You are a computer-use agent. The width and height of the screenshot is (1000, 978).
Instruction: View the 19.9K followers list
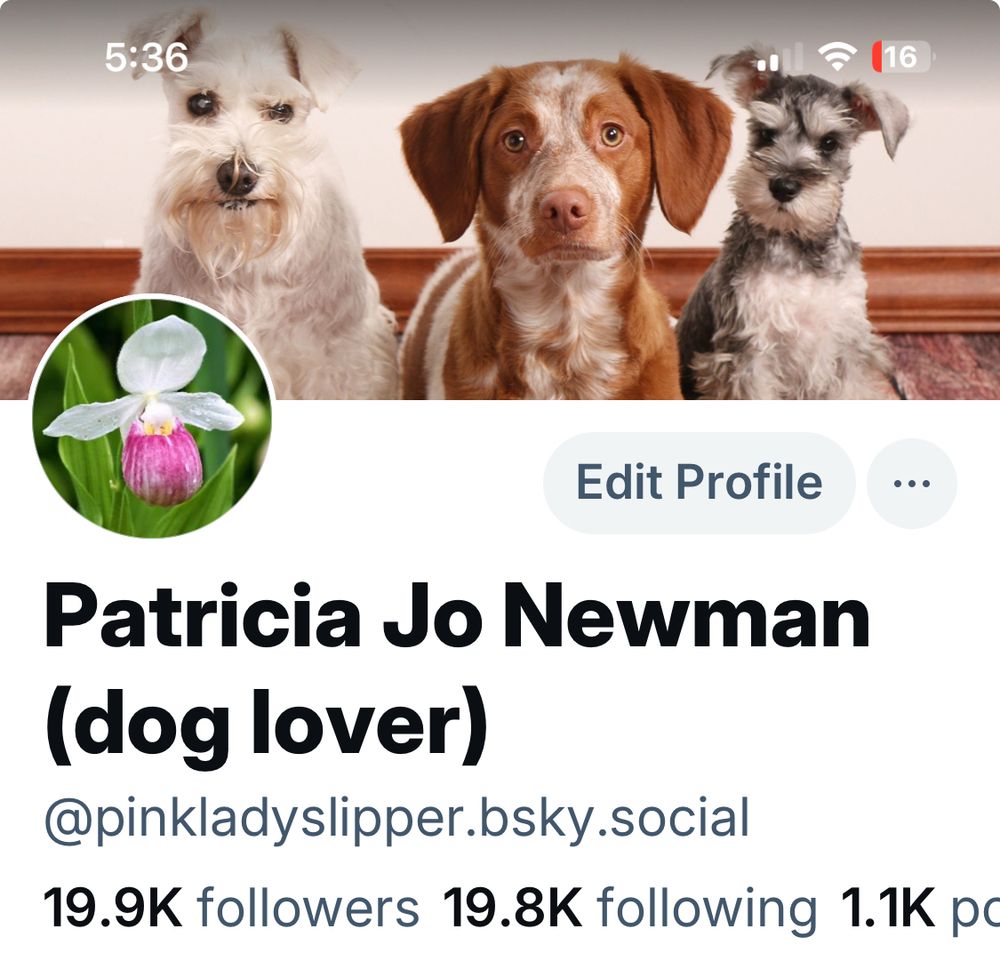coord(232,908)
